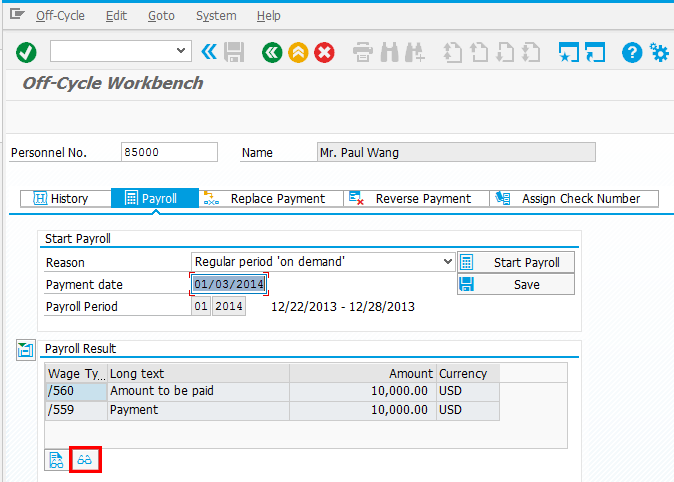Viewport: 674px width, 482px height.
Task: Click the green Back arrow icon
Action: click(270, 51)
